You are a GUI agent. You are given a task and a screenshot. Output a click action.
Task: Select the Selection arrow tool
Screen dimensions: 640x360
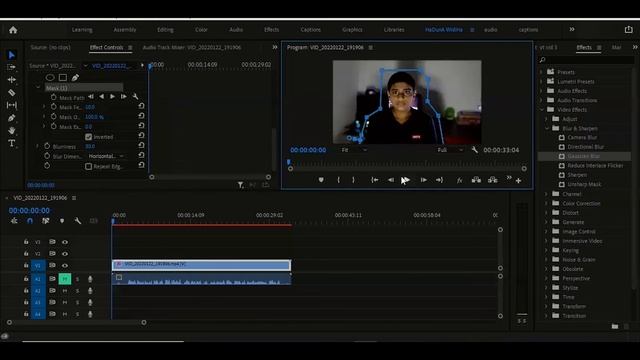[x=11, y=55]
